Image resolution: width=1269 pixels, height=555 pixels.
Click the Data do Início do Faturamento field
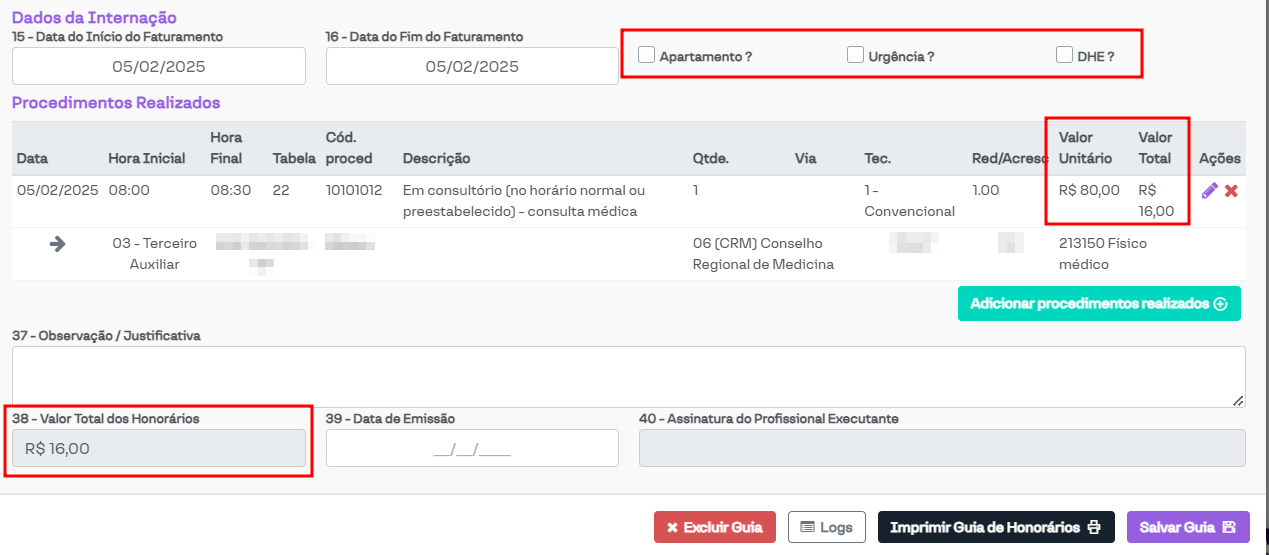click(159, 67)
